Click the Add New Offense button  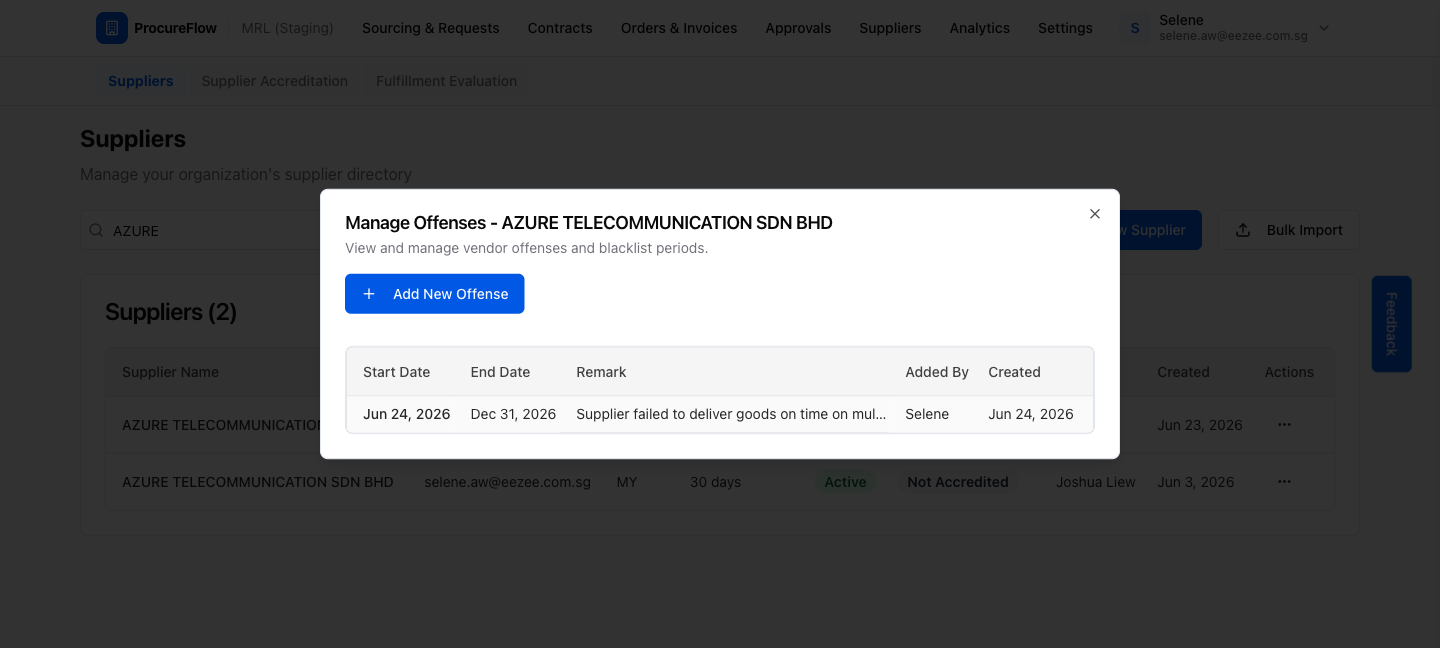pos(435,294)
